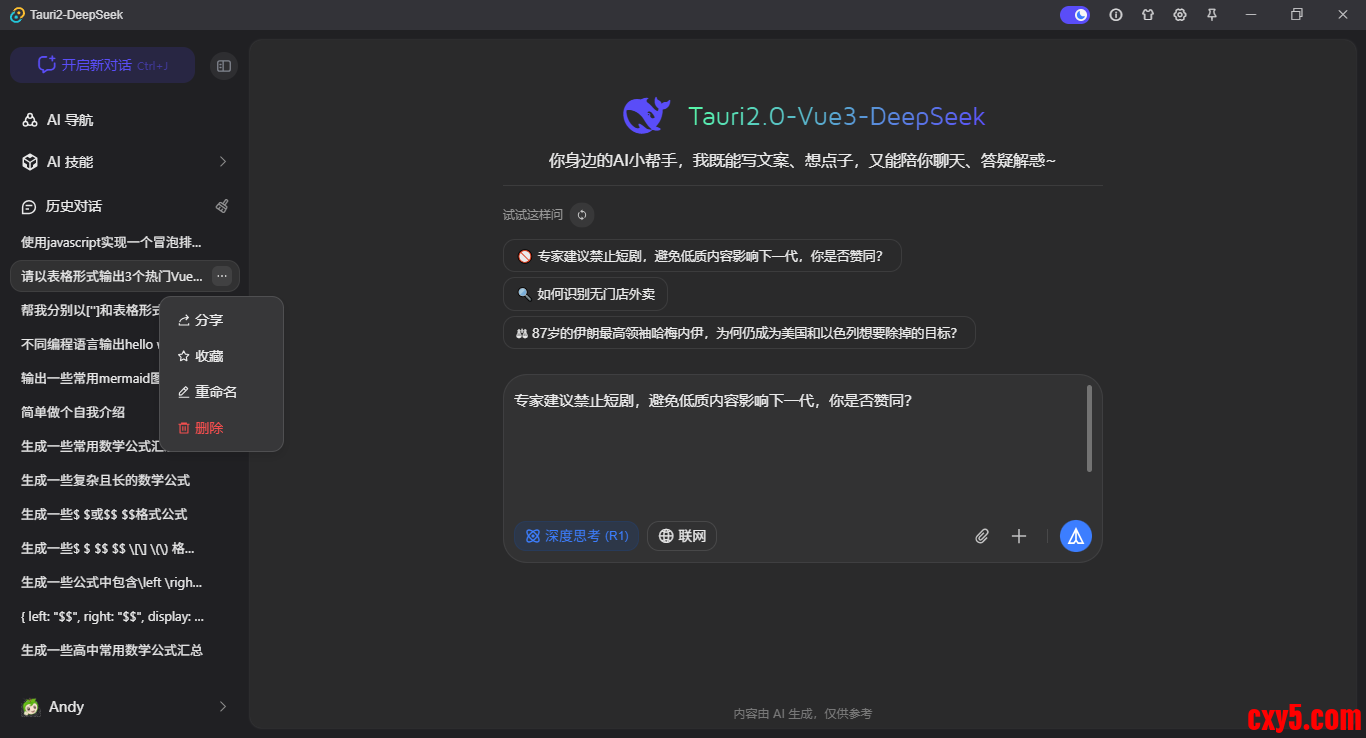The height and width of the screenshot is (738, 1366).
Task: Open the info icon in the titlebar
Action: pos(1115,14)
